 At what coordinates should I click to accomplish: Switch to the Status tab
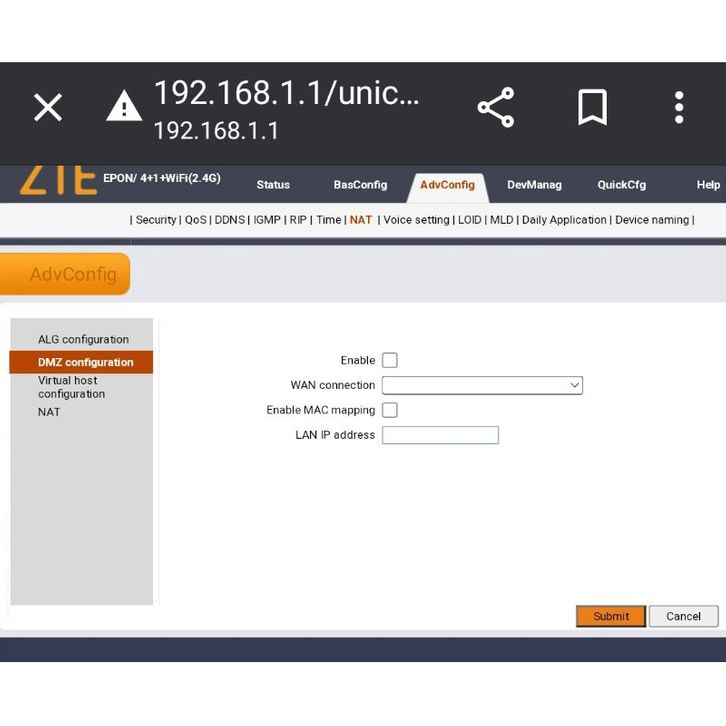point(273,185)
